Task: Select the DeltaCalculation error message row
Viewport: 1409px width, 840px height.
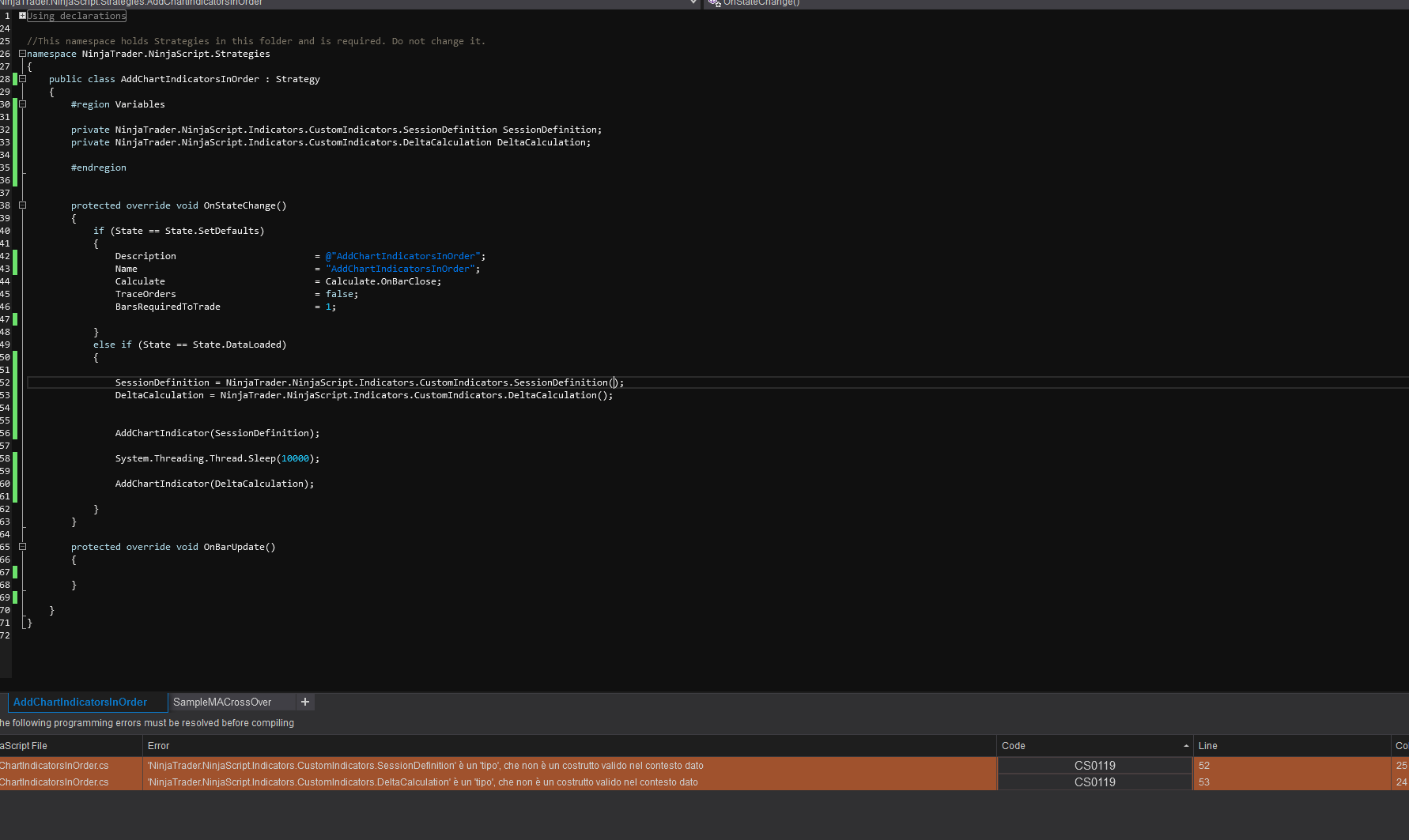Action: point(569,782)
